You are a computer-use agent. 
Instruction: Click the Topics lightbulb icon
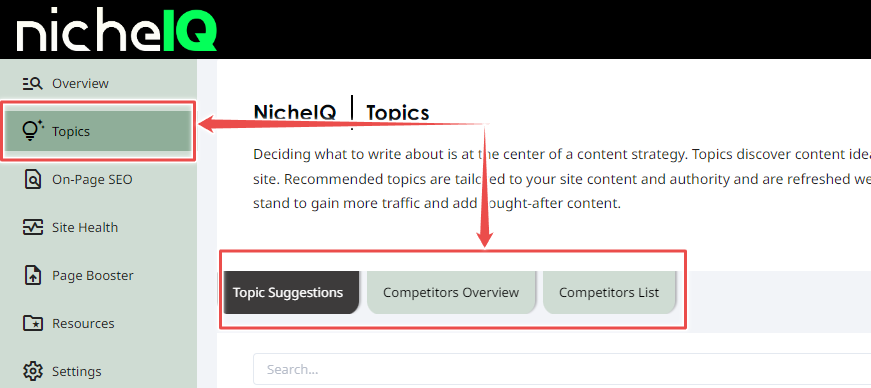click(x=32, y=131)
